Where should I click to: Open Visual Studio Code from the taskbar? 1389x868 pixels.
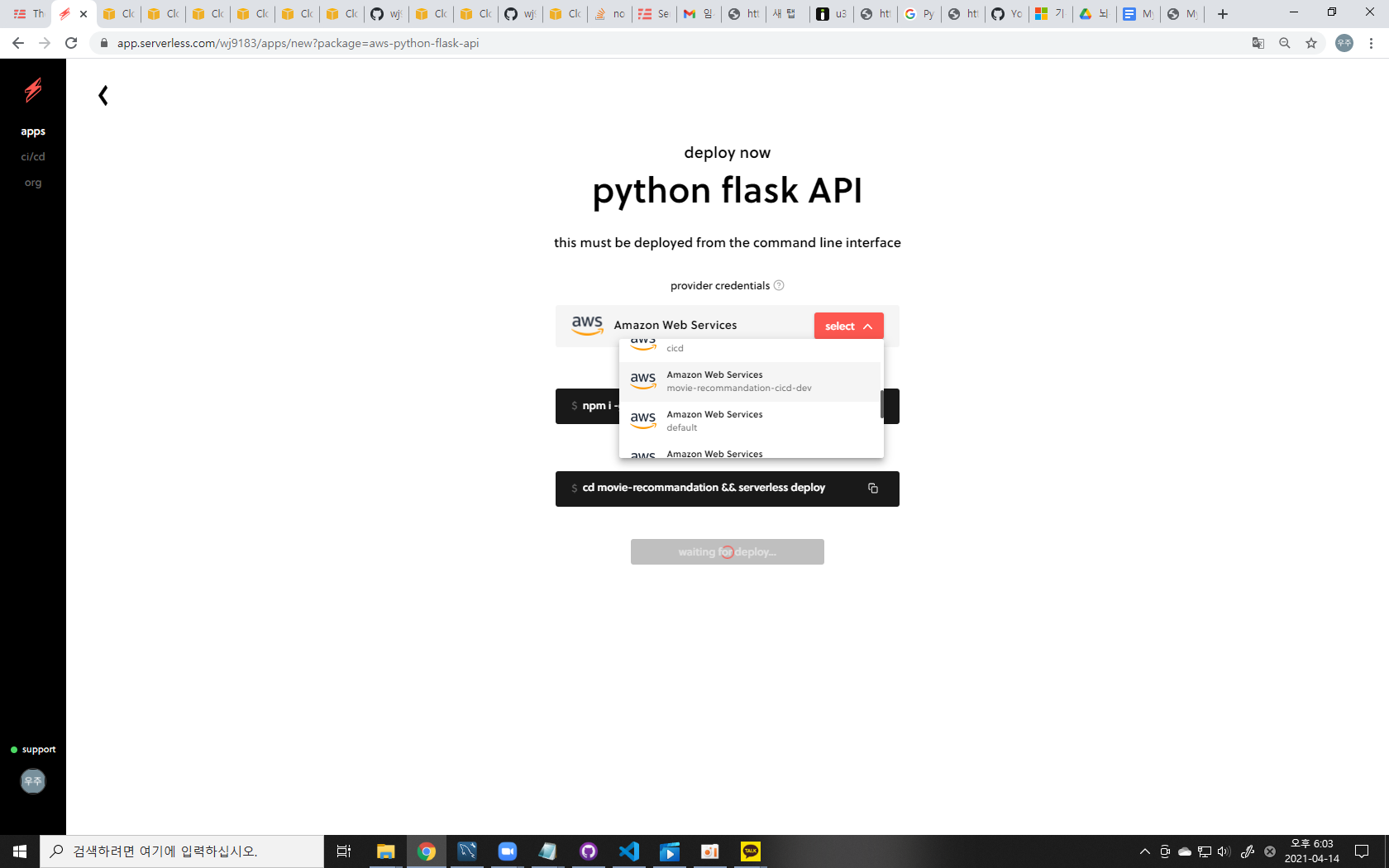629,851
